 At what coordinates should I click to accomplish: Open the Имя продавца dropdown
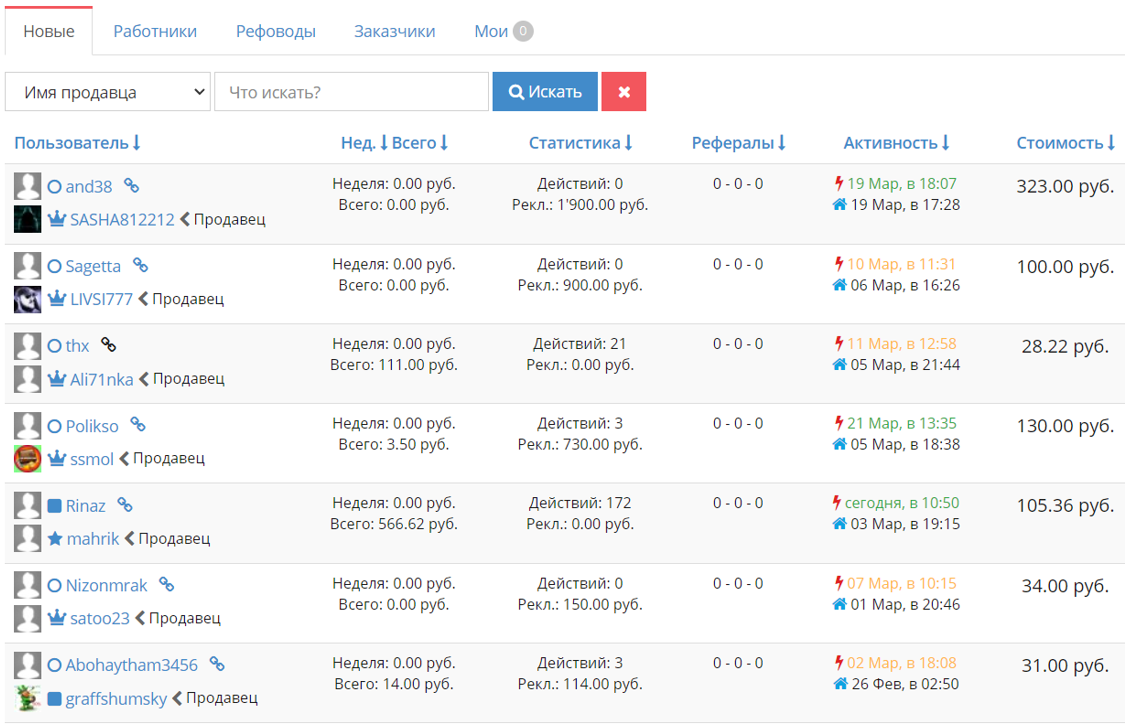coord(108,91)
